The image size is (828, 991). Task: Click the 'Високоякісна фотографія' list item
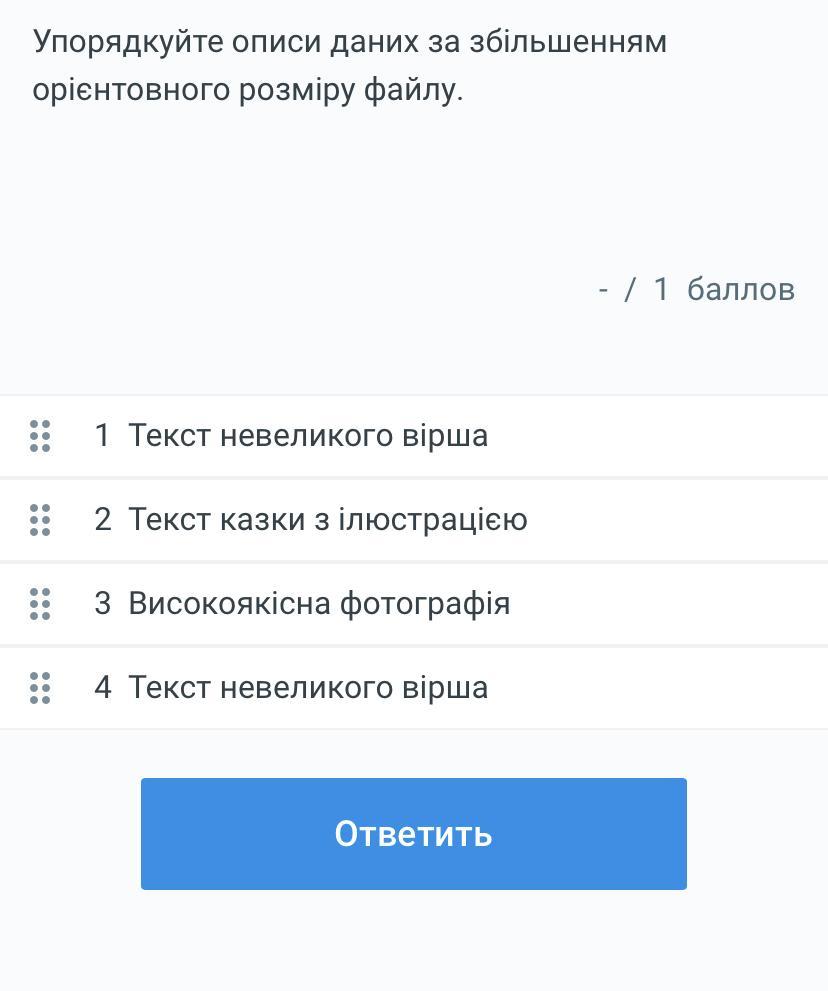(x=414, y=604)
